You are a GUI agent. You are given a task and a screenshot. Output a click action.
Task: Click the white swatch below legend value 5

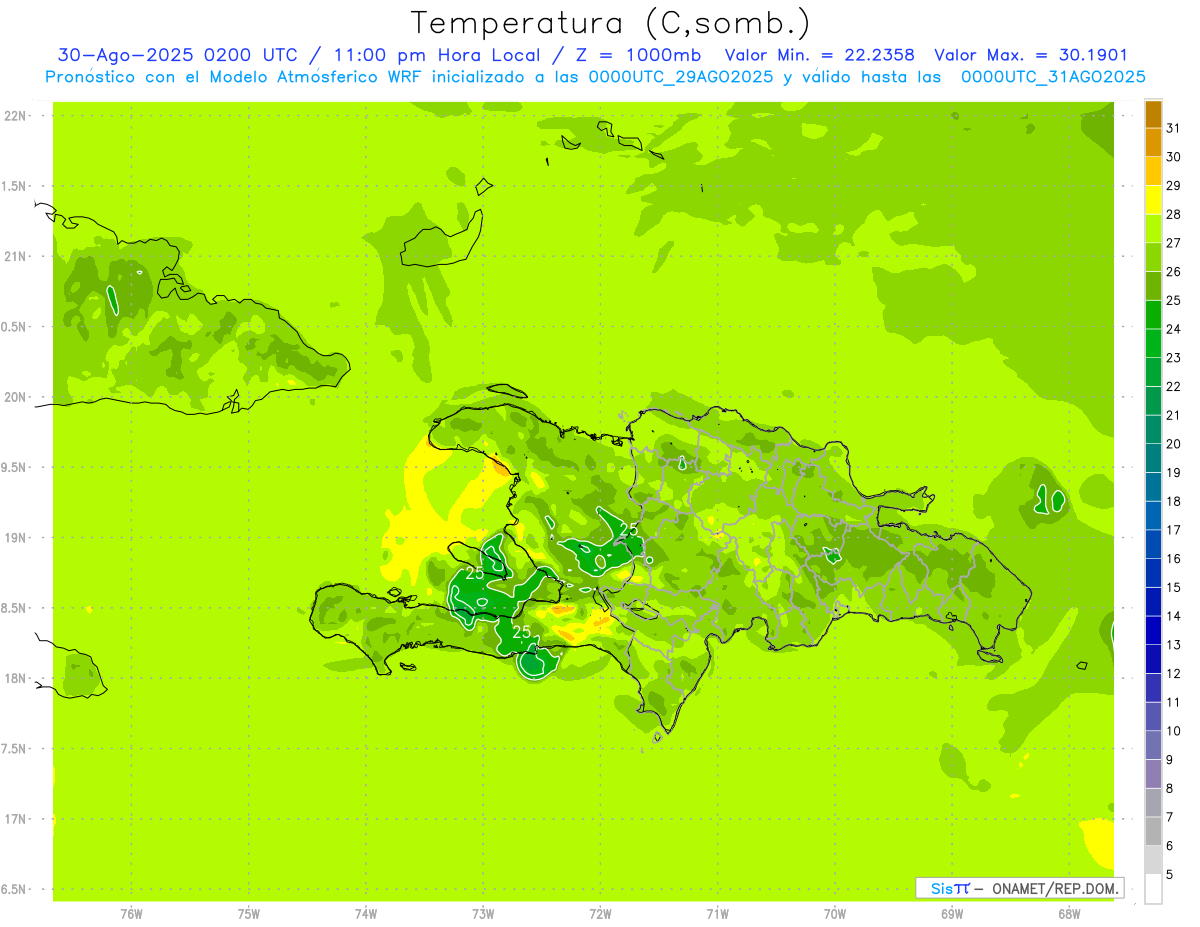pos(1153,889)
